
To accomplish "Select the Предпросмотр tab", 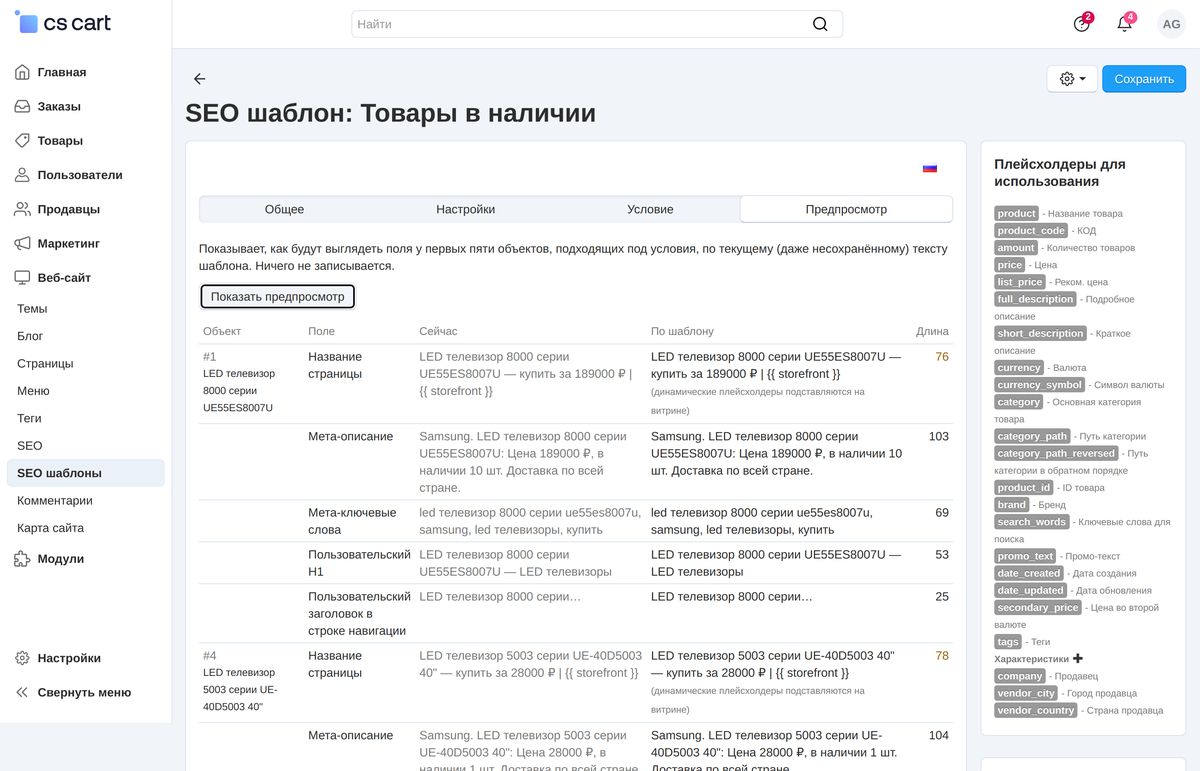I will click(846, 209).
